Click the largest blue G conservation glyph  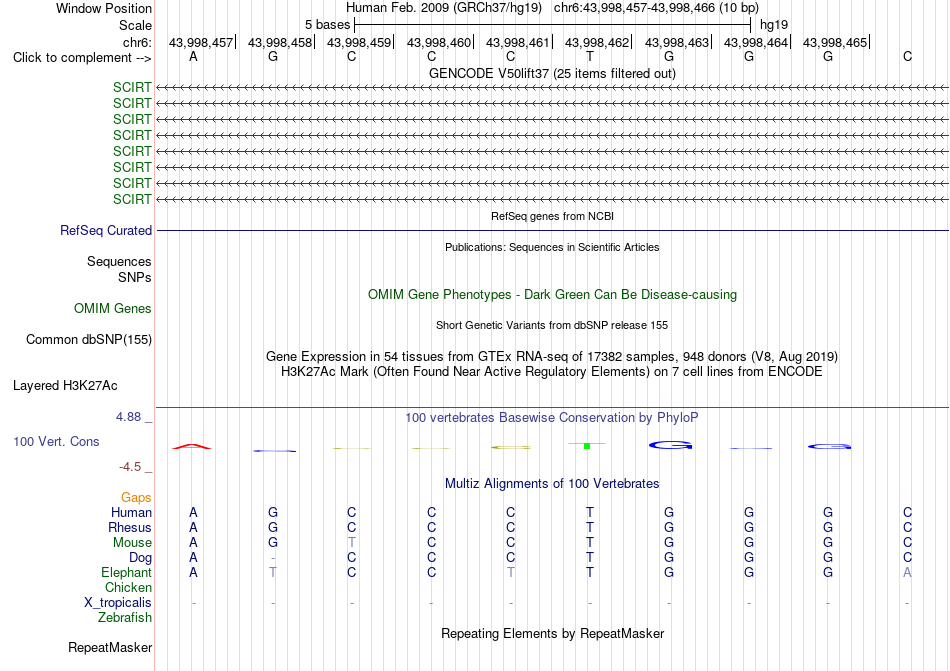[670, 445]
